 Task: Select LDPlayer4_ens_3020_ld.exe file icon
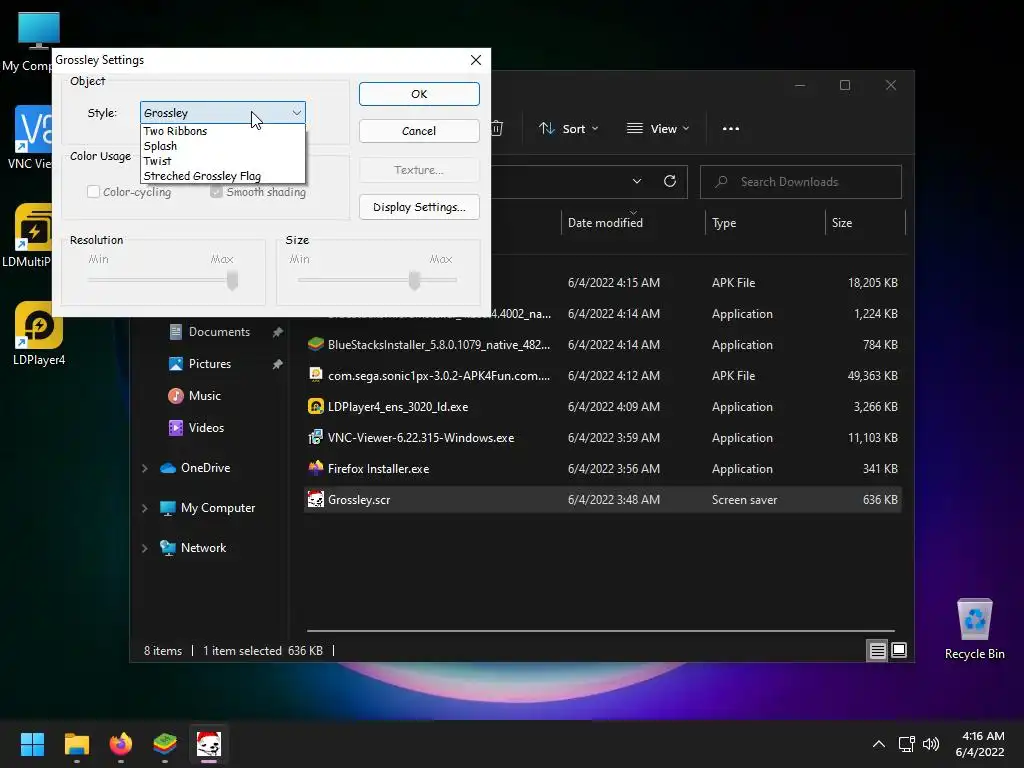tap(315, 406)
